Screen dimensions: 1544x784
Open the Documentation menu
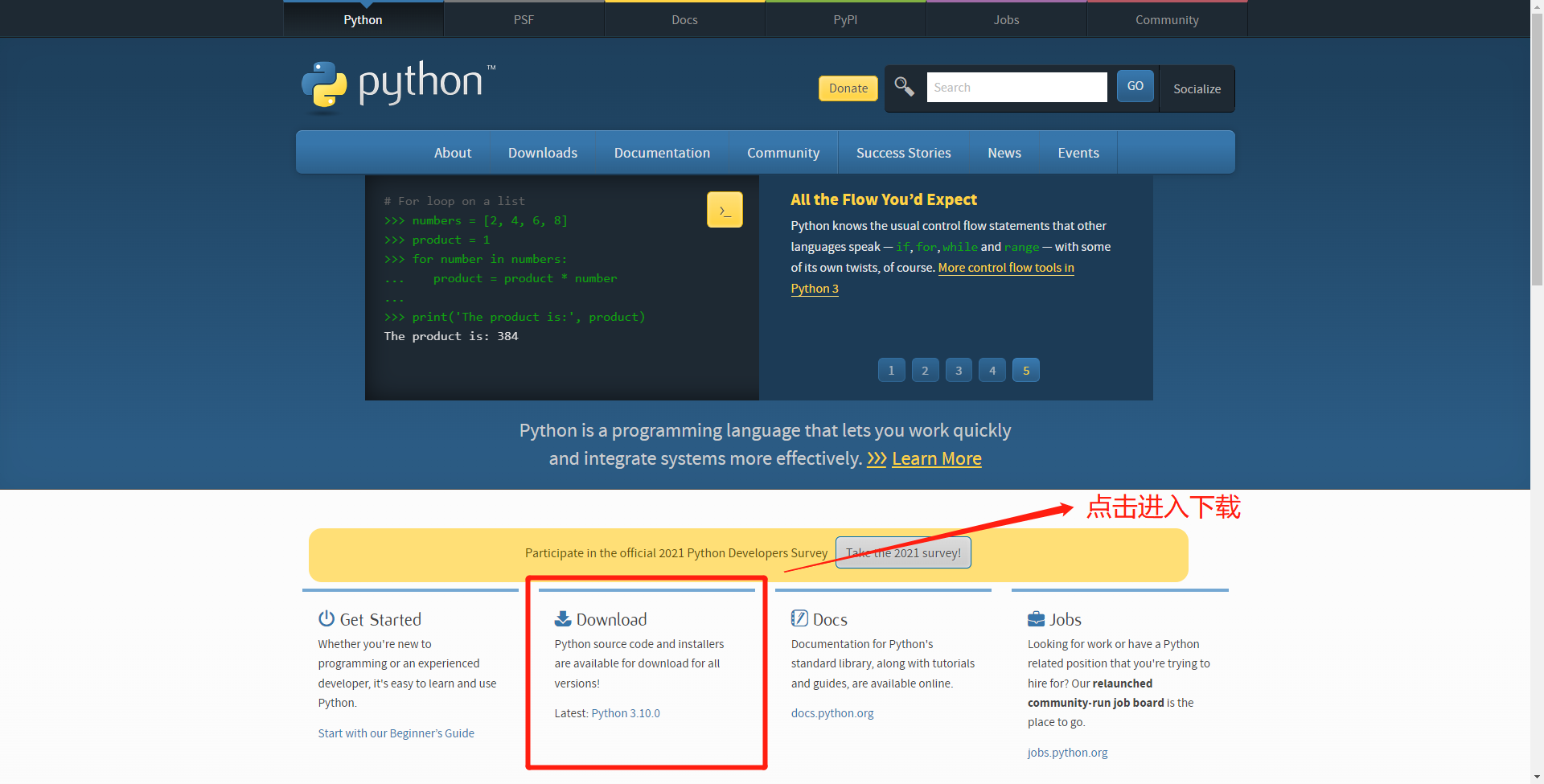[663, 153]
